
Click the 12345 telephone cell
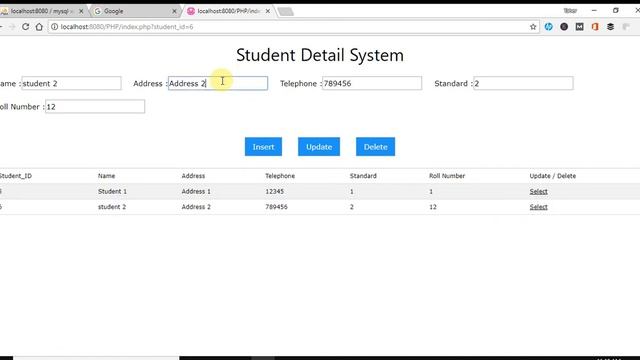(x=274, y=191)
